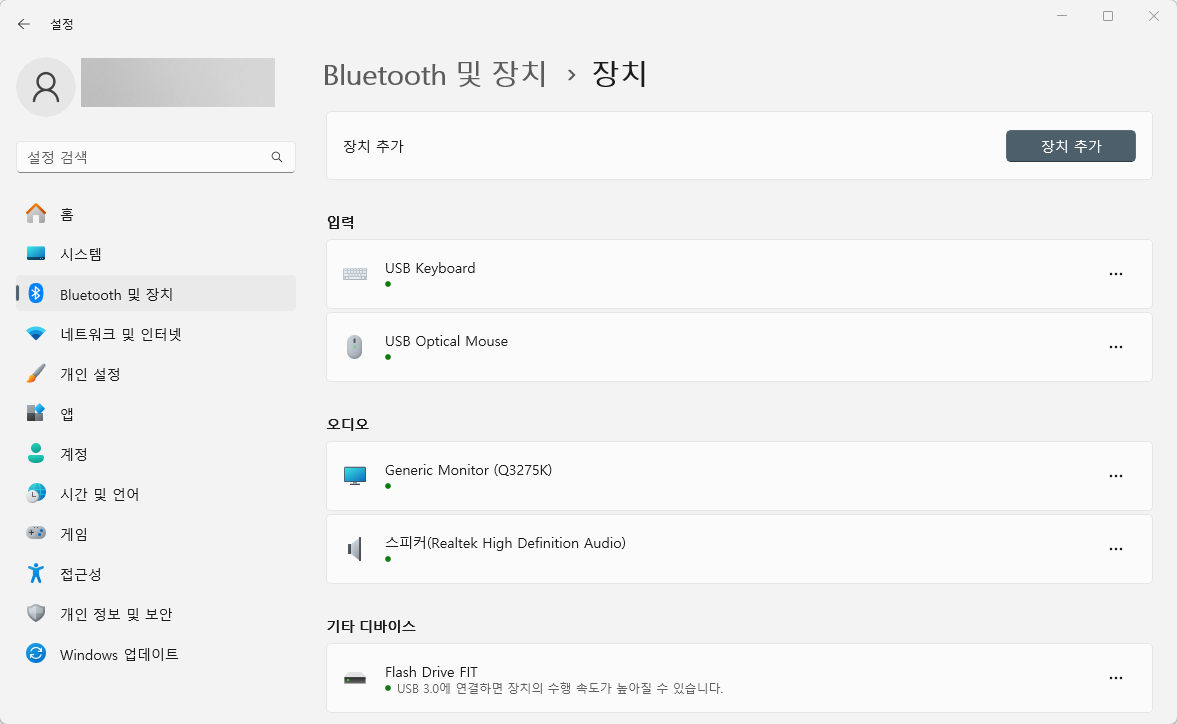
Task: Click the Windows 업데이트 sync icon
Action: coord(36,653)
